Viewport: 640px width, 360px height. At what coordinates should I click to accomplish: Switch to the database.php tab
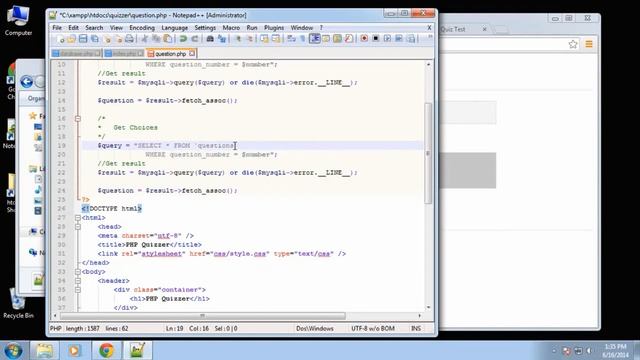pos(76,53)
